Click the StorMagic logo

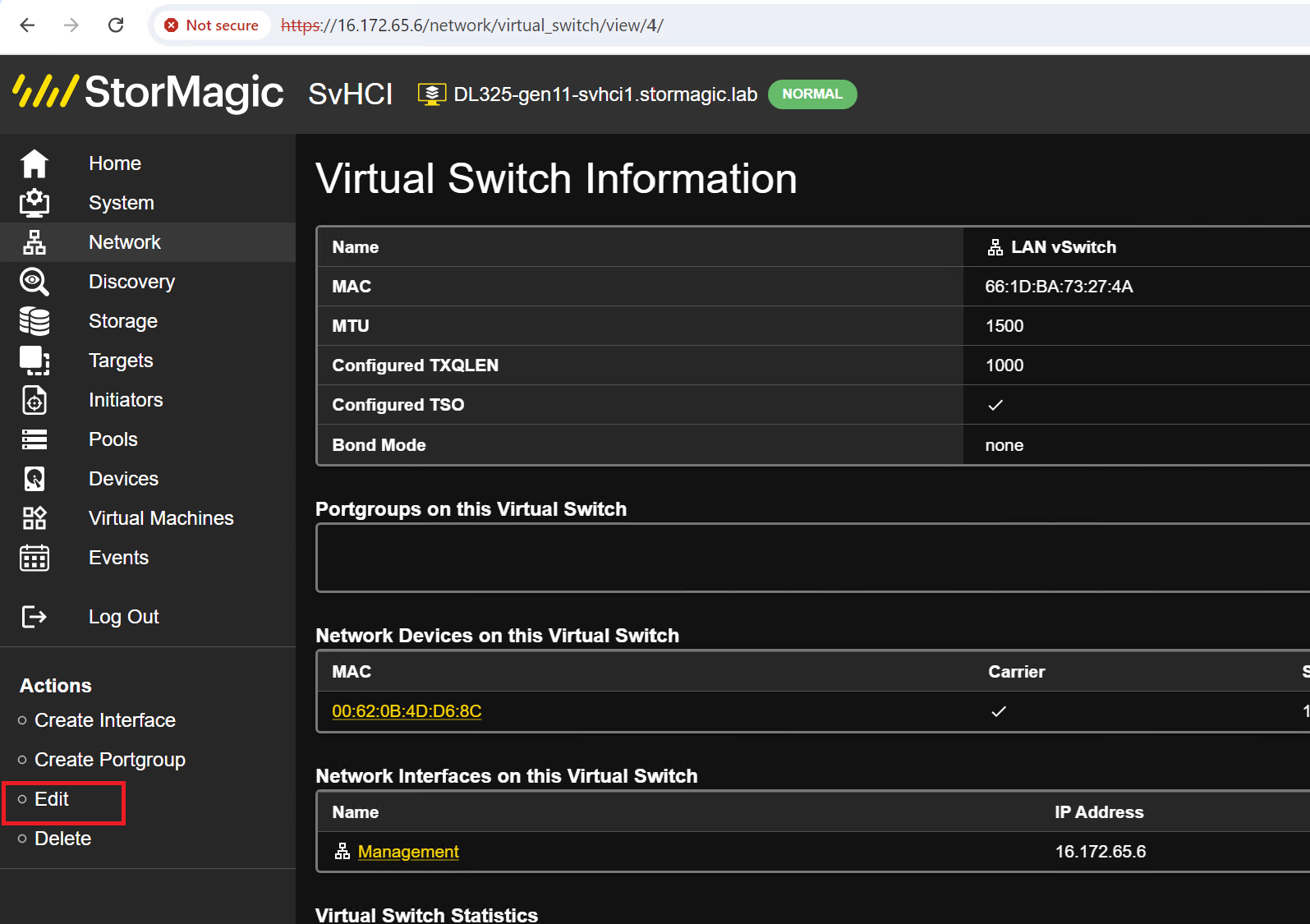pos(149,91)
